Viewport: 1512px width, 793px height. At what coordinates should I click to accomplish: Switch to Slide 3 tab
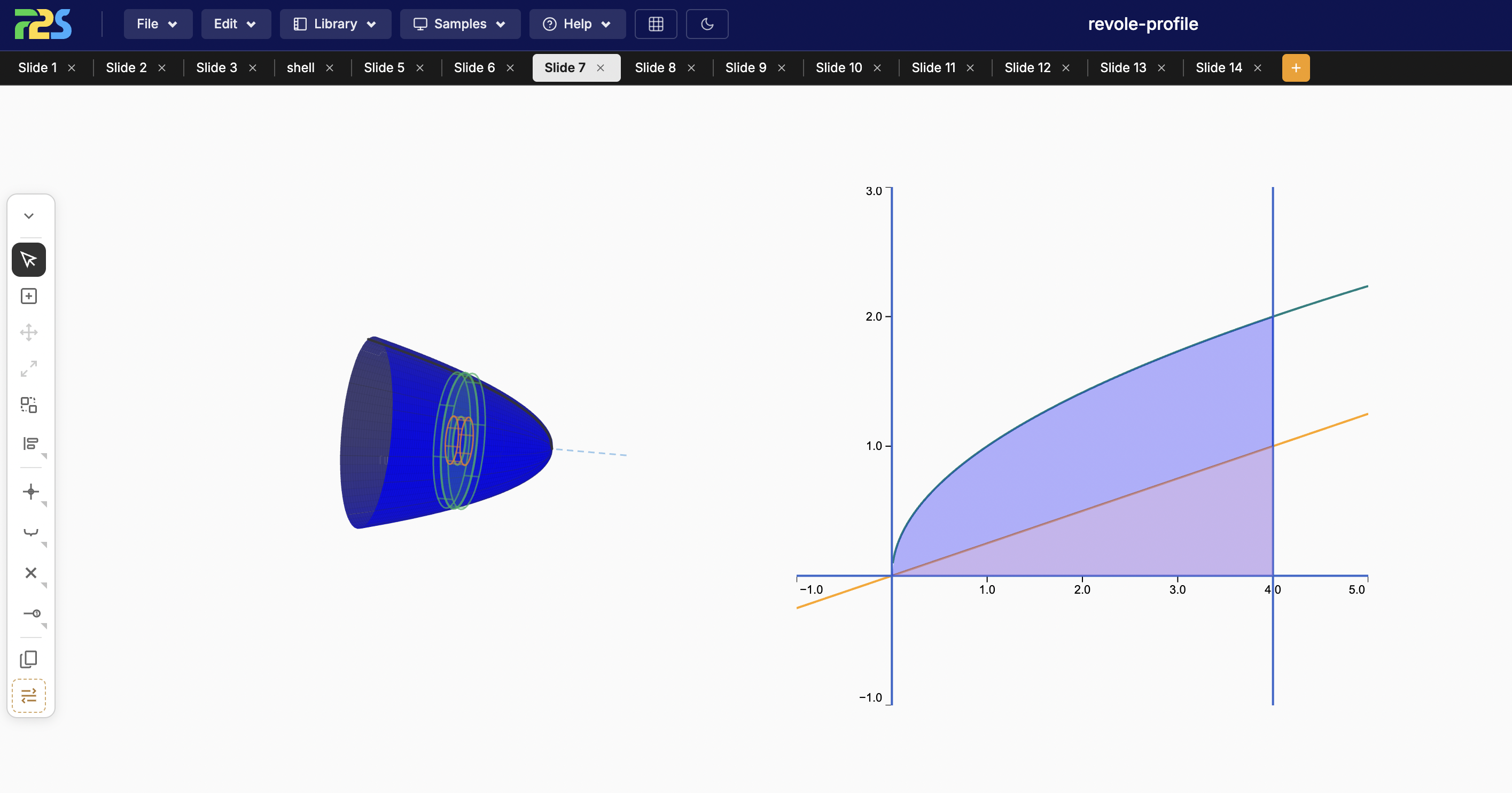[x=216, y=67]
